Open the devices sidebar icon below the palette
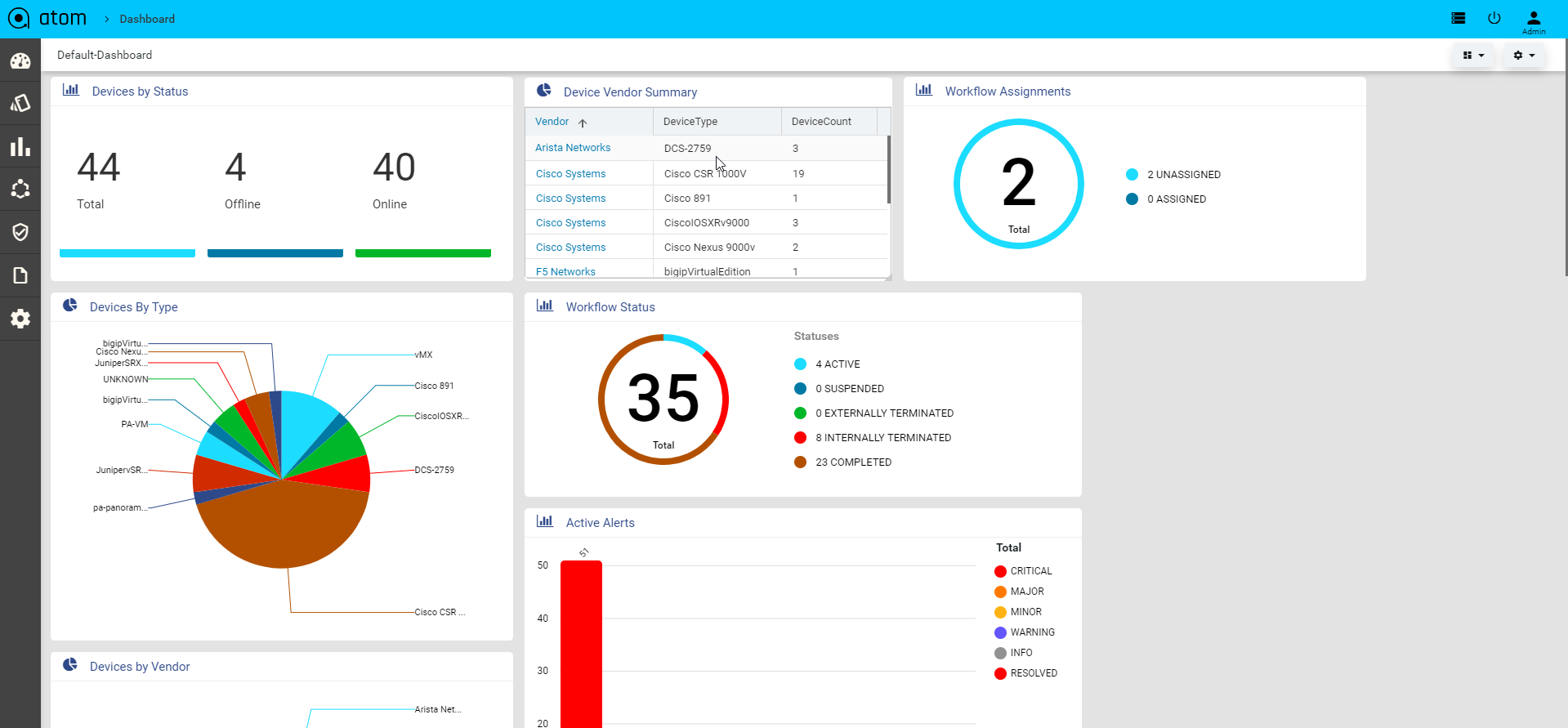 click(x=20, y=104)
